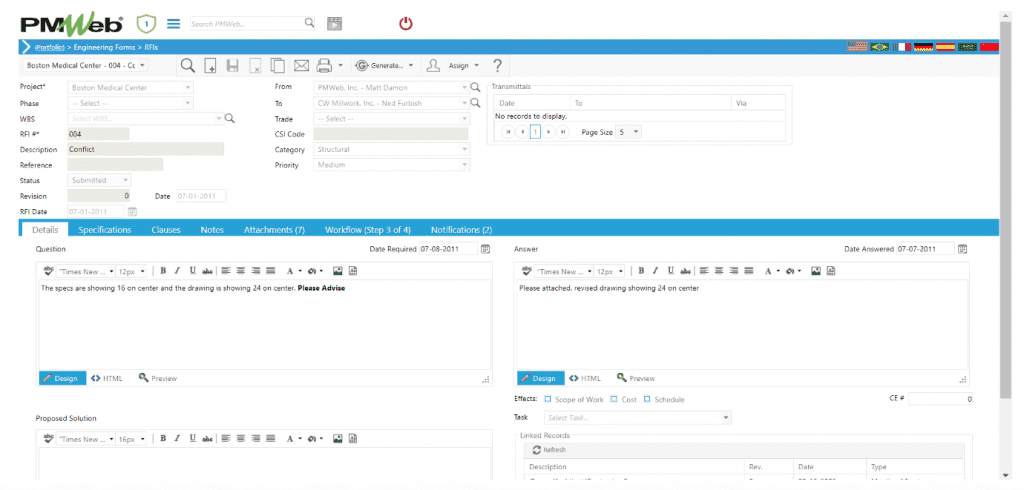1024x490 pixels.
Task: Click the email envelope icon
Action: 301,65
